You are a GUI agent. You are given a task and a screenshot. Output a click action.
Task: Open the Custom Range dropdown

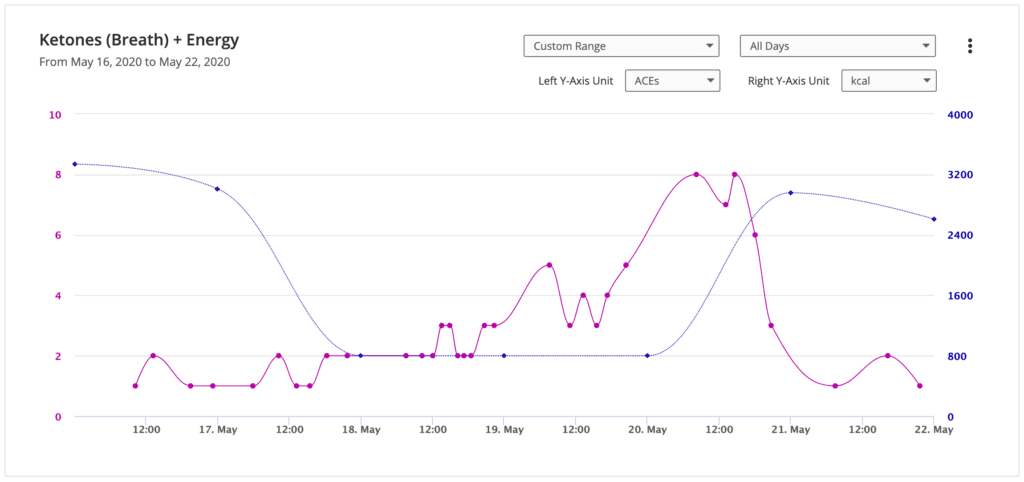click(621, 46)
